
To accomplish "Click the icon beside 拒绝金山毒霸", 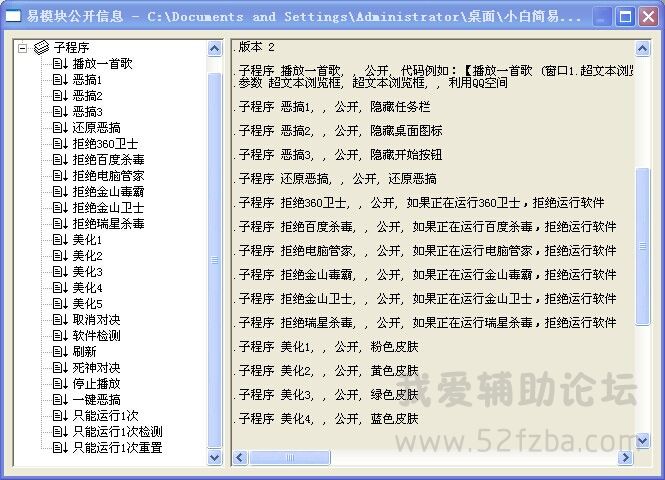I will click(60, 192).
